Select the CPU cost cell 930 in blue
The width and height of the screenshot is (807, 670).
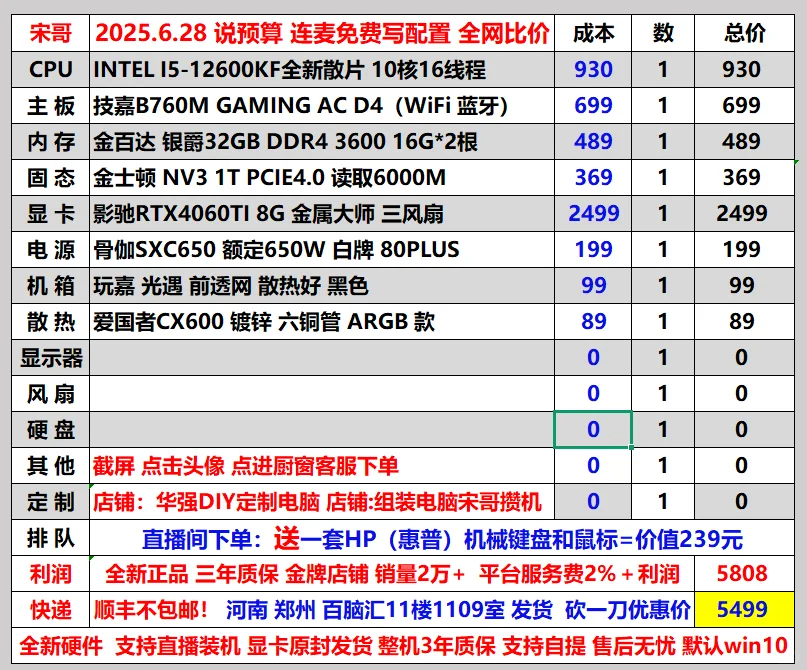click(593, 69)
